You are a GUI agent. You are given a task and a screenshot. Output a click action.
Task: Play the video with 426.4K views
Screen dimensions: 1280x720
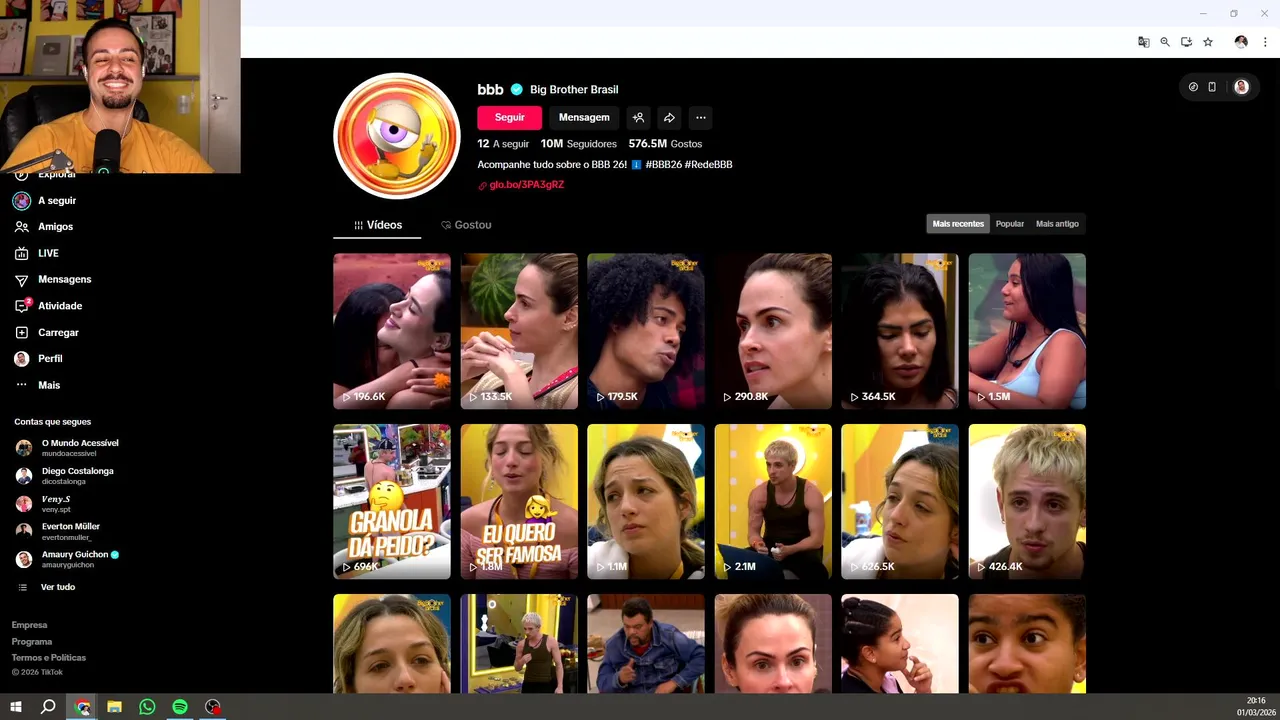[x=1027, y=501]
